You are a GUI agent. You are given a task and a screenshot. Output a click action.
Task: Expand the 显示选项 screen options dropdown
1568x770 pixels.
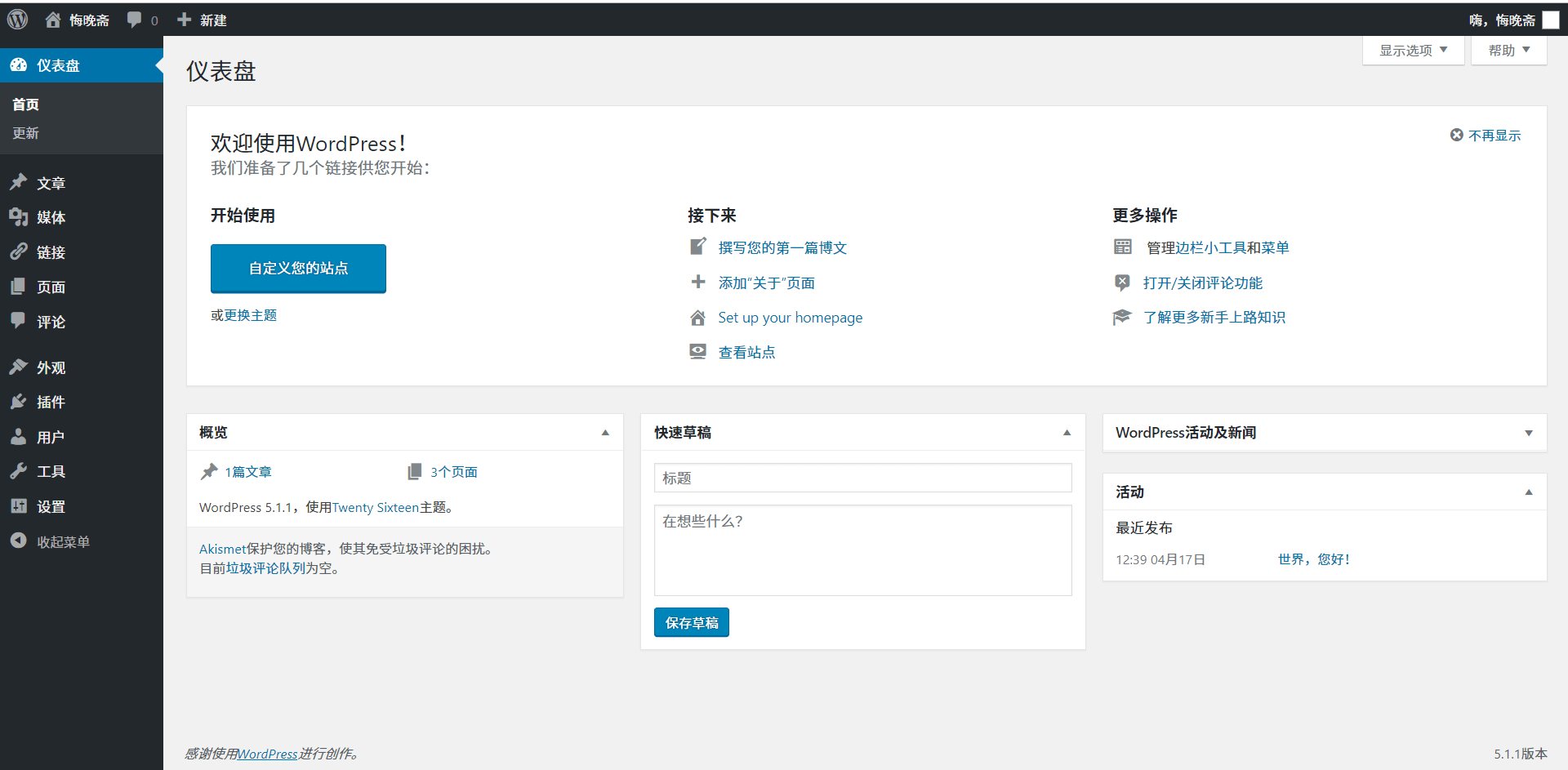click(1414, 51)
